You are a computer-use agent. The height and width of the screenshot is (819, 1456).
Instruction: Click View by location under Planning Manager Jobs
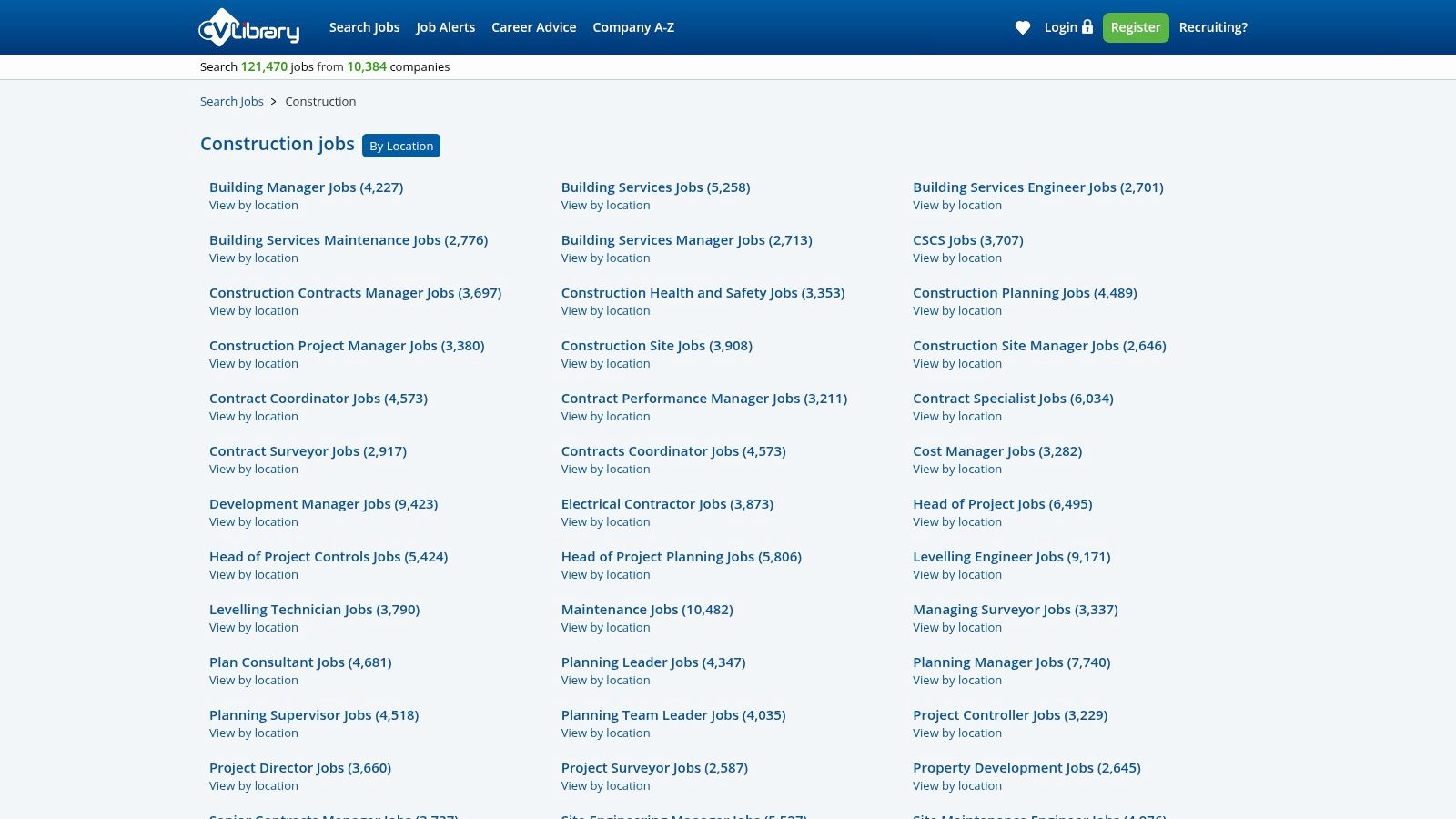(956, 681)
